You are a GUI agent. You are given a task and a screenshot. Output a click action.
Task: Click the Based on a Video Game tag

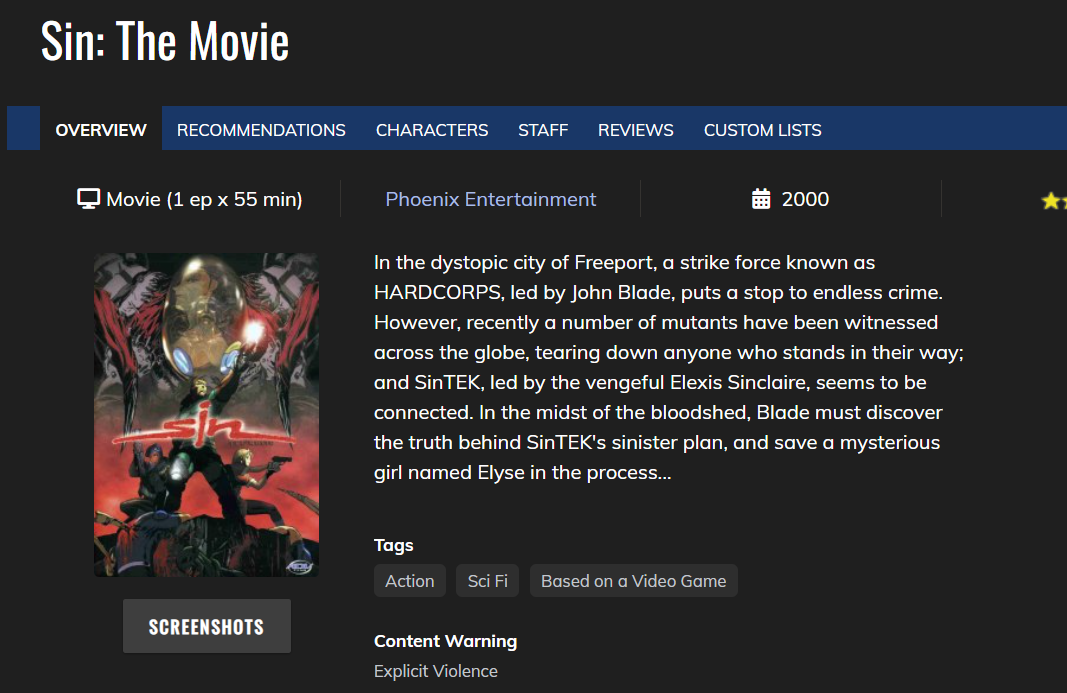pyautogui.click(x=634, y=581)
